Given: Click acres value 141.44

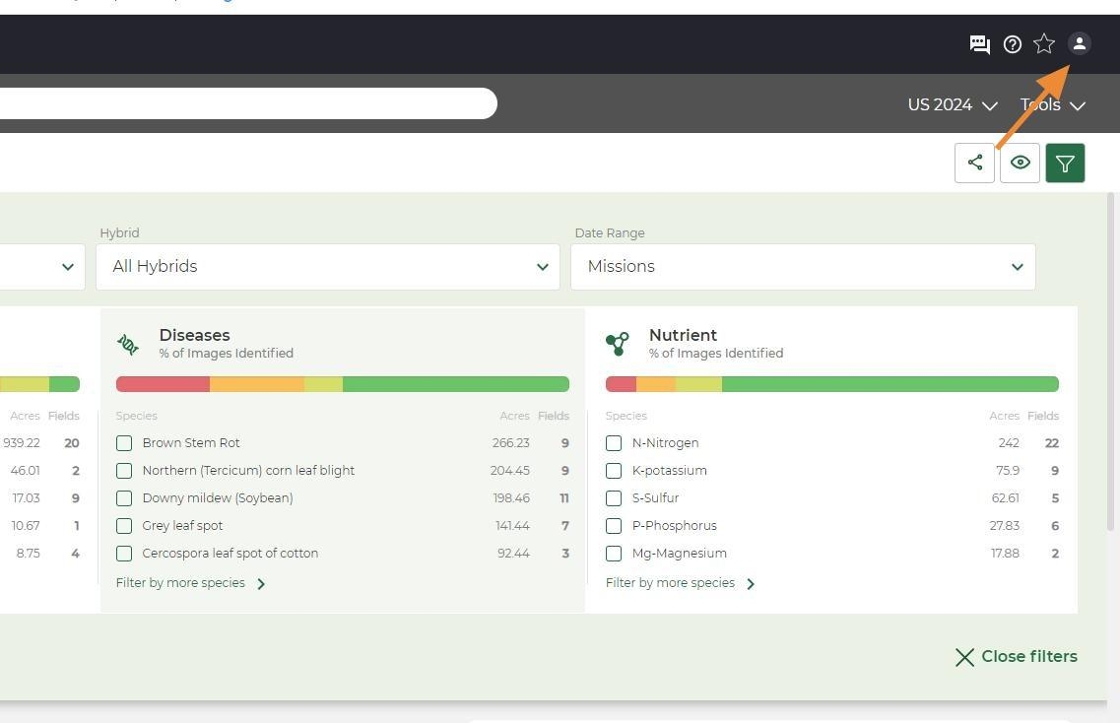Looking at the screenshot, I should coord(512,526).
